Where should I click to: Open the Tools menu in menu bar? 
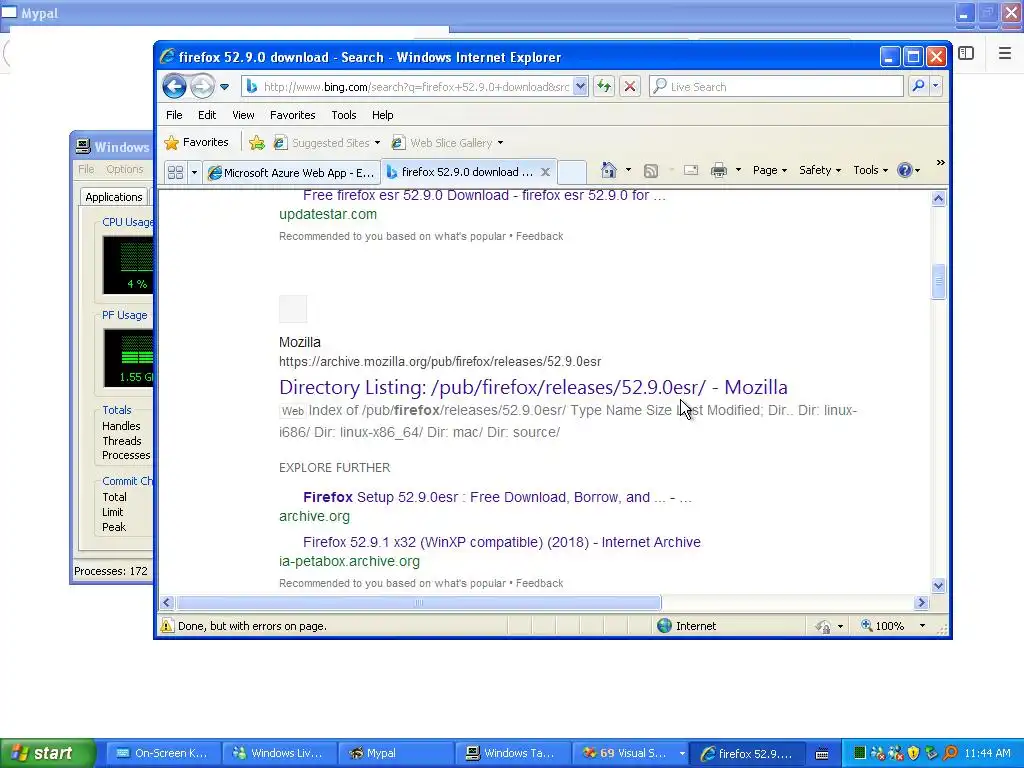coord(344,115)
